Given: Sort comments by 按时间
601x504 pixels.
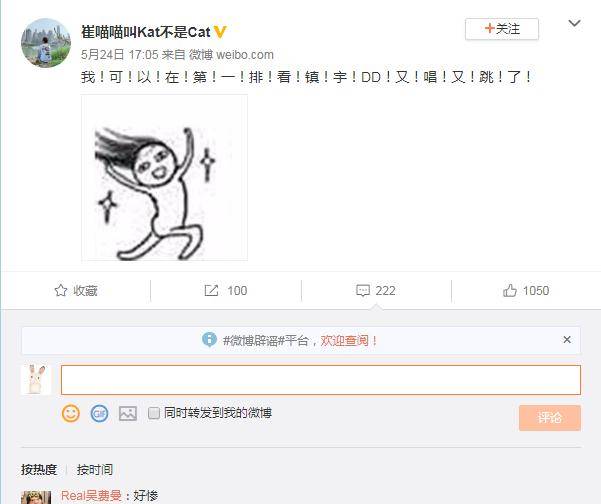Looking at the screenshot, I should coord(95,470).
